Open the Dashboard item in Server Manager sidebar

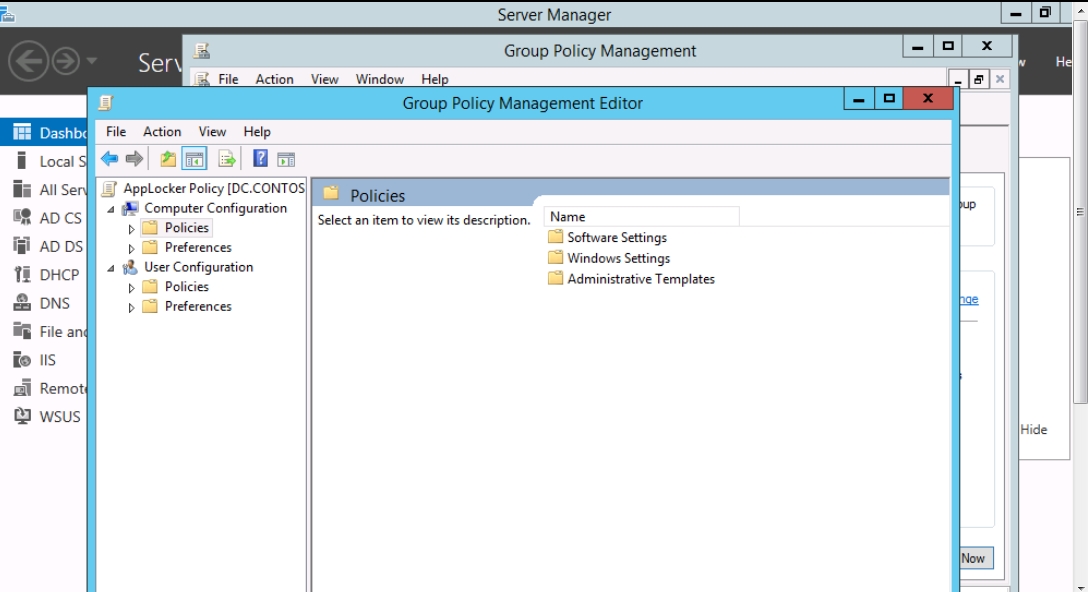(44, 133)
